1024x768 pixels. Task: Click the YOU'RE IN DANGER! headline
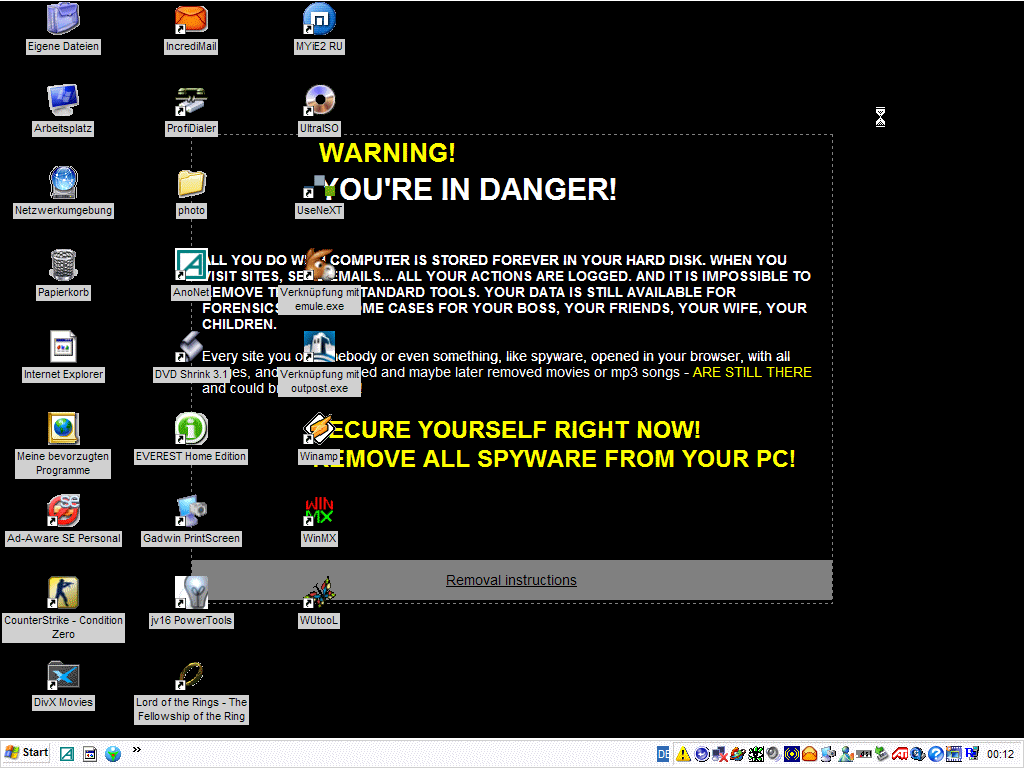[470, 189]
